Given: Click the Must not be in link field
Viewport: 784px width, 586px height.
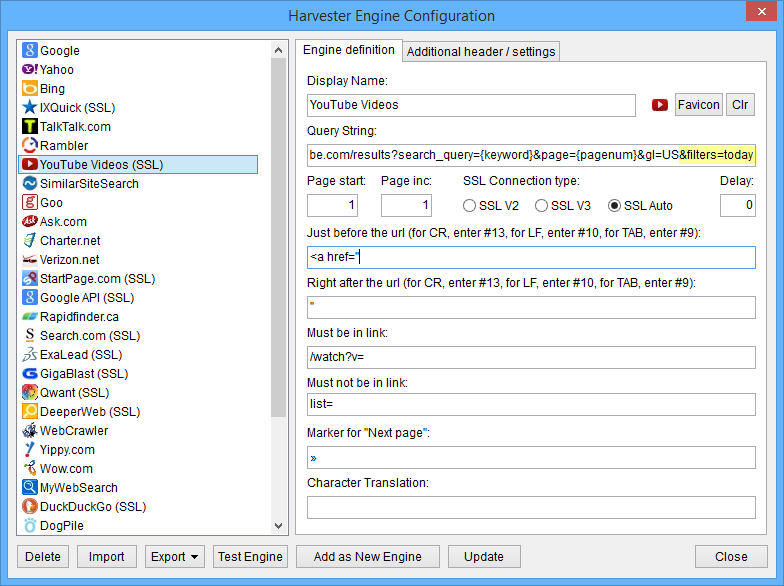Looking at the screenshot, I should coord(531,404).
